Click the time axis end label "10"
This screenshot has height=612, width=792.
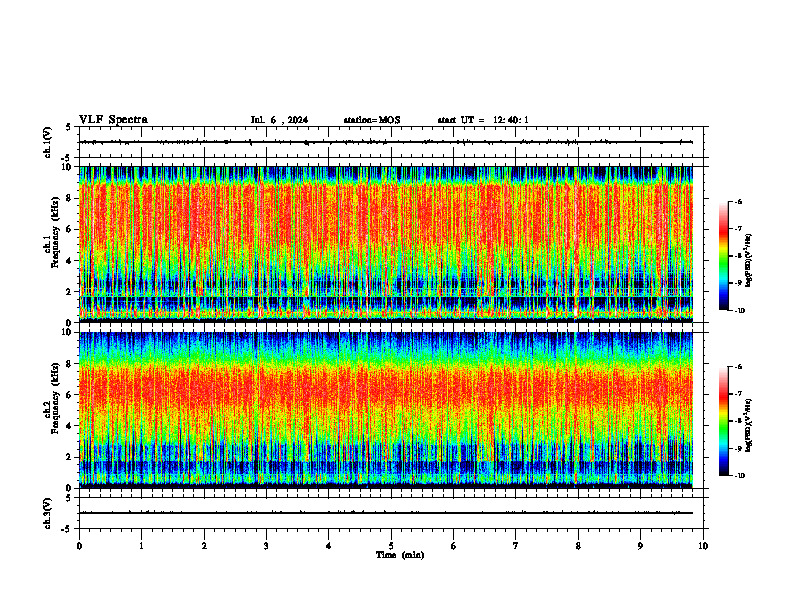point(703,546)
